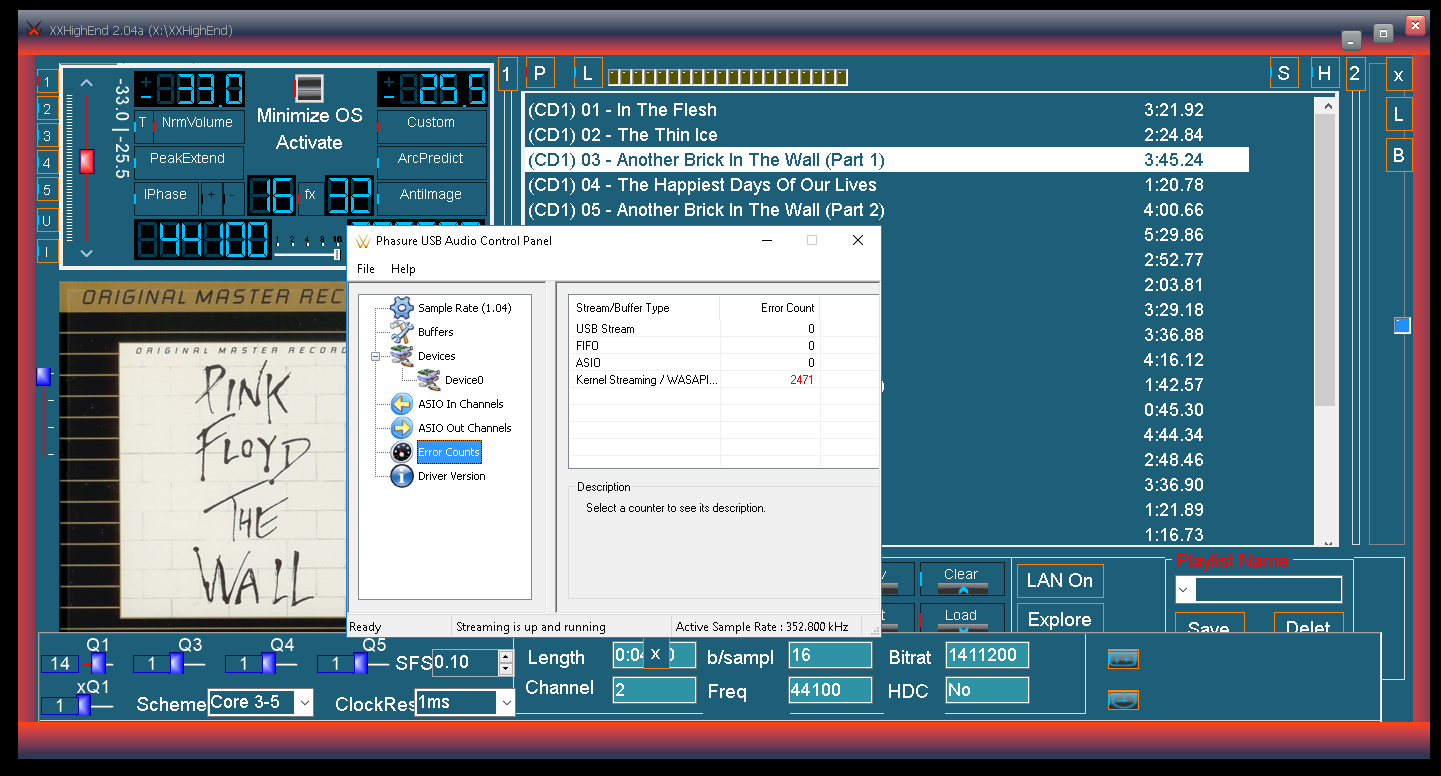Viewport: 1441px width, 776px height.
Task: Click the H button above playlist
Action: 1325,73
